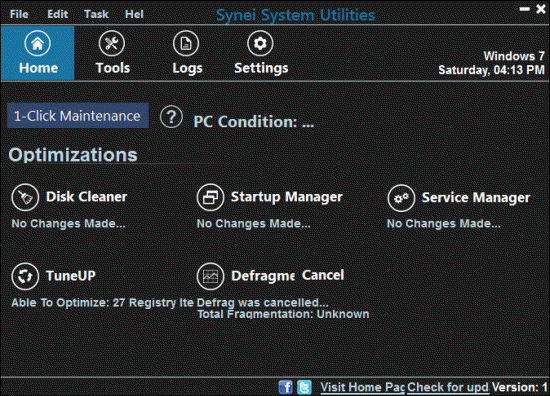Open Startup Manager label
The width and height of the screenshot is (550, 396).
(287, 197)
